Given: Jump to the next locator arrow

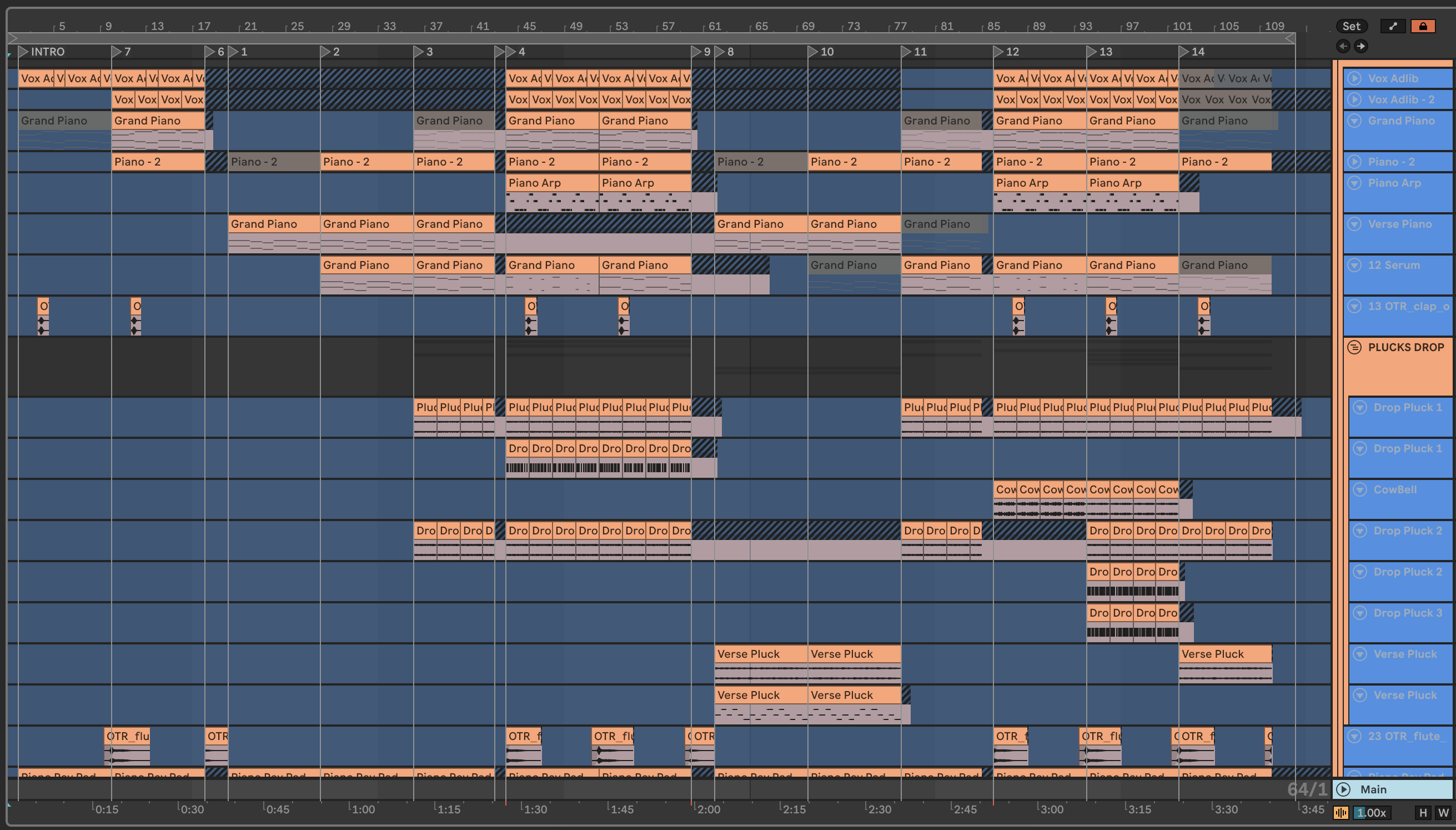Looking at the screenshot, I should [x=1361, y=46].
